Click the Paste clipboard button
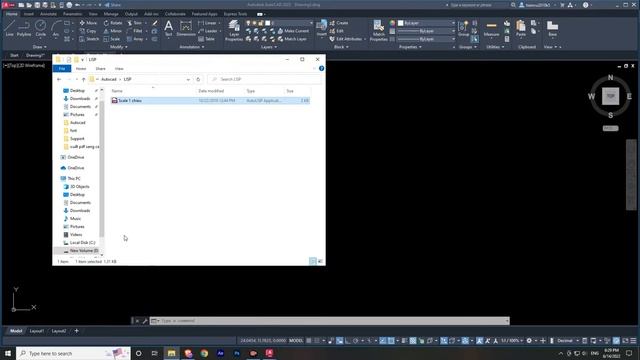 520,29
